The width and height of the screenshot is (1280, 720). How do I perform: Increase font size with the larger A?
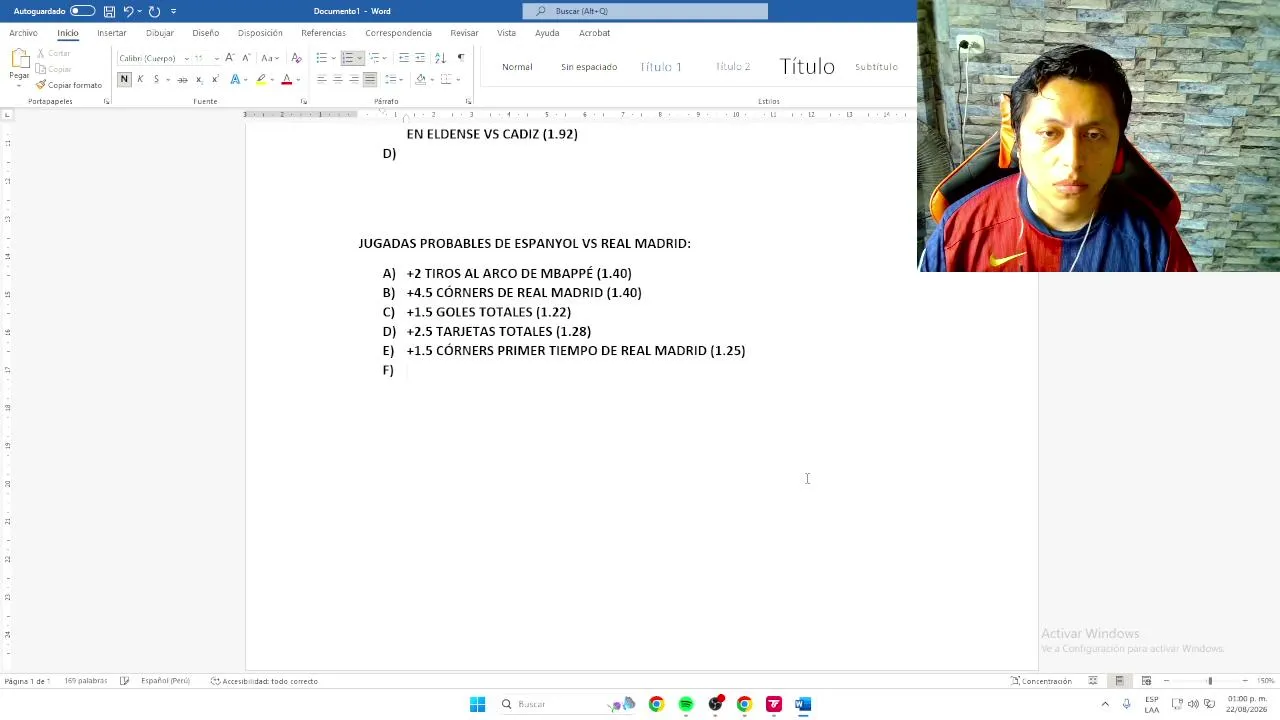tap(229, 58)
